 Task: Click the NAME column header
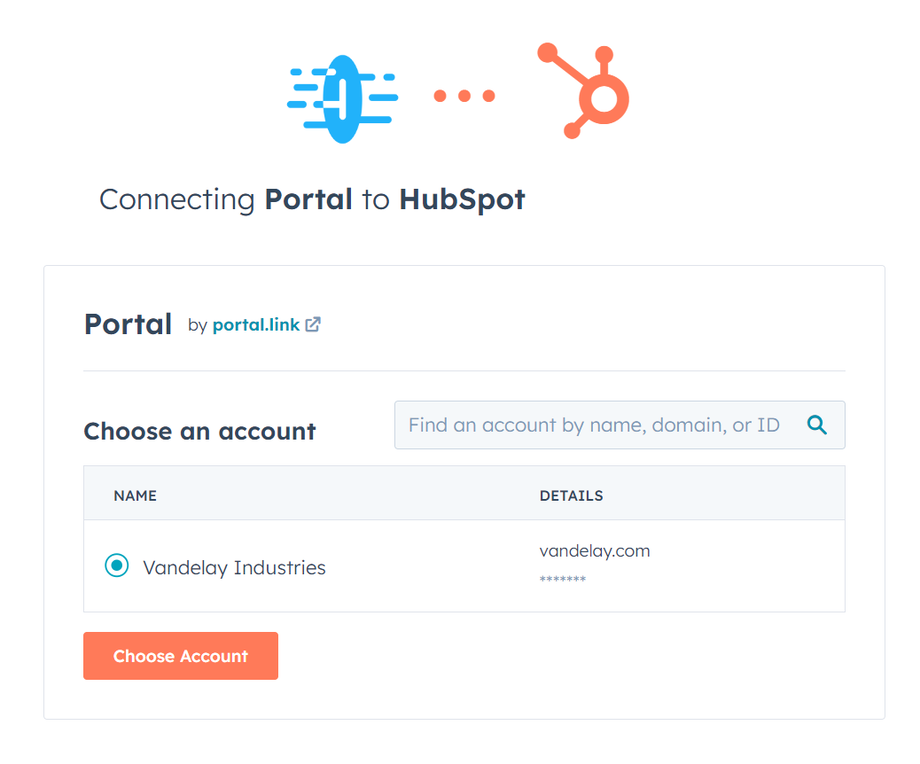[x=135, y=495]
